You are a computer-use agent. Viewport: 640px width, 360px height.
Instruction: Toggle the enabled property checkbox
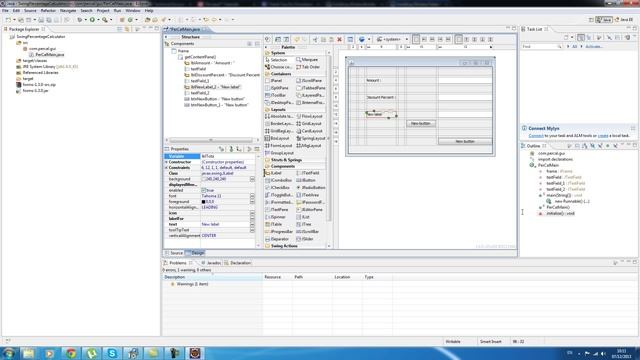[204, 190]
